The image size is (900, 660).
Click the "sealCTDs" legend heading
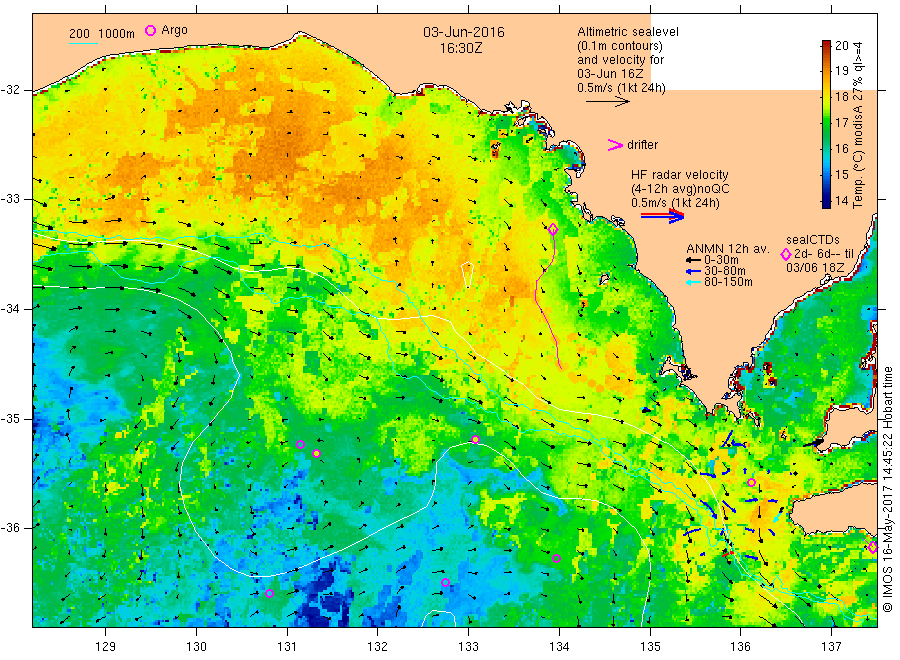pos(813,240)
